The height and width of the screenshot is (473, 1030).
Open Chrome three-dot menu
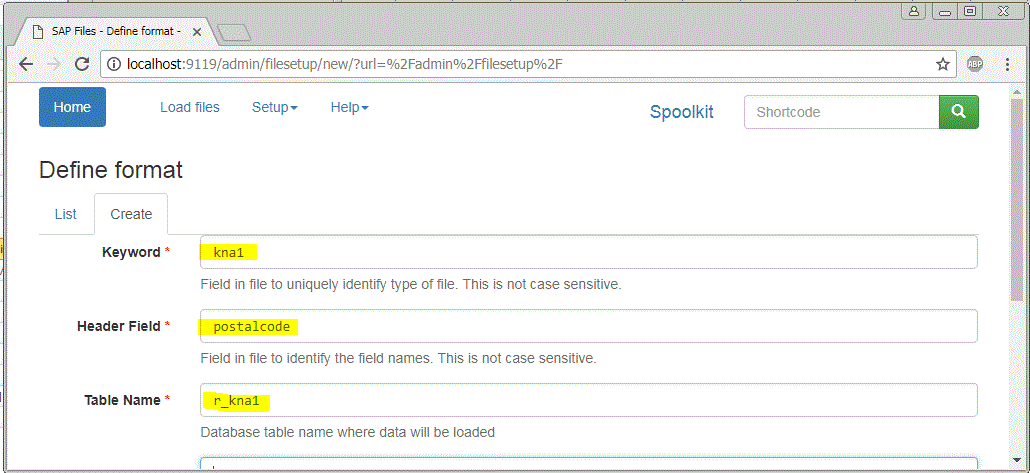tap(1007, 64)
